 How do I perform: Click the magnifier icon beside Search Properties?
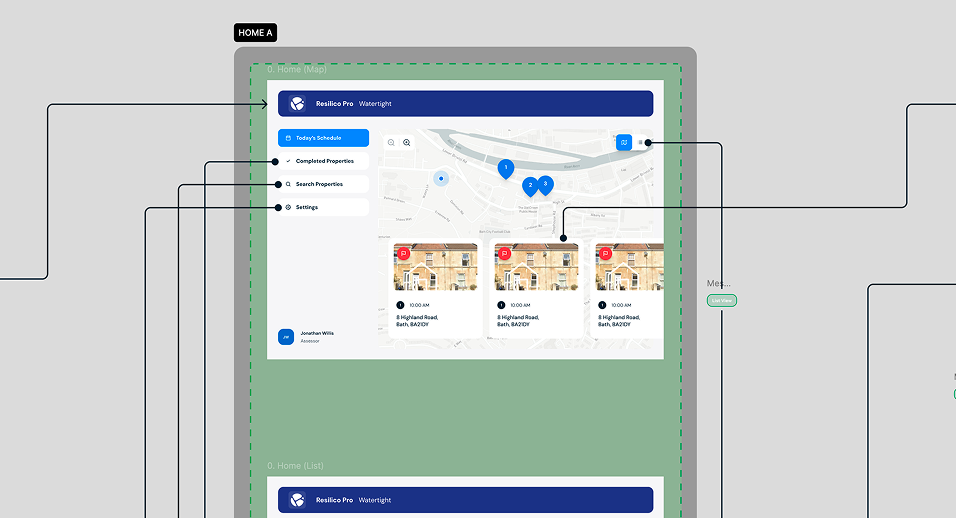point(288,184)
